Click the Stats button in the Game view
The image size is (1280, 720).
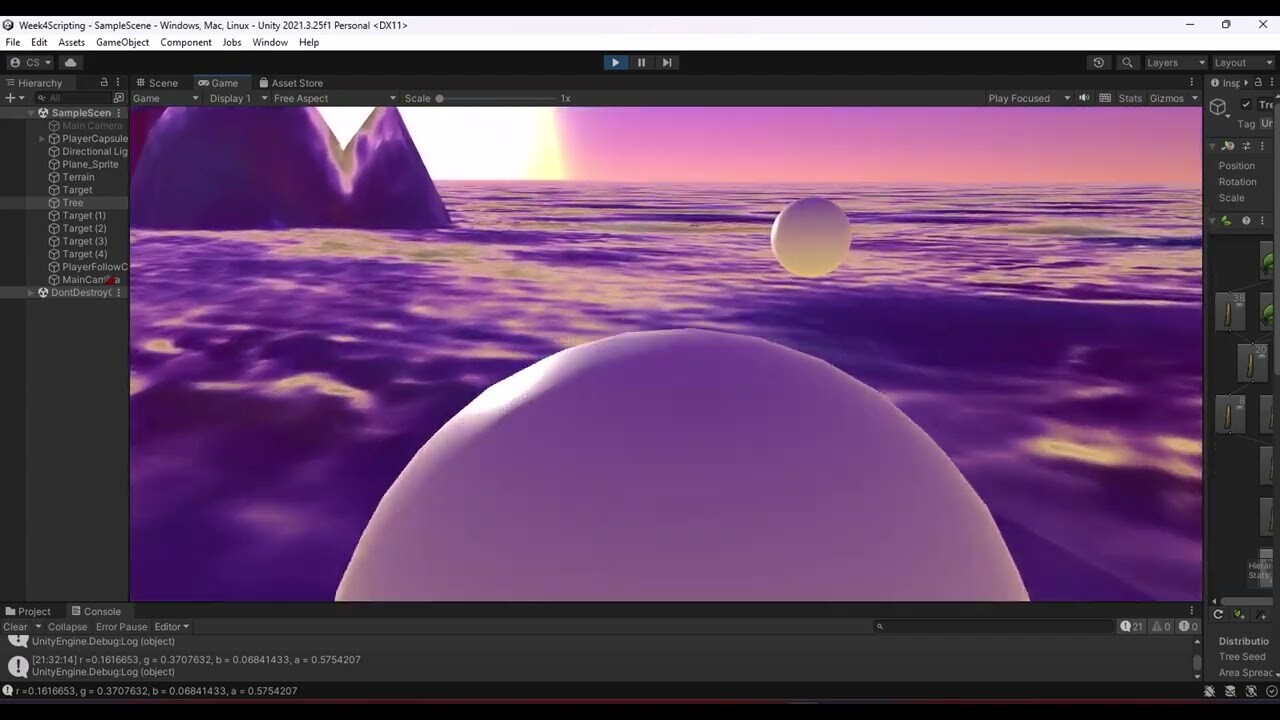click(x=1129, y=98)
